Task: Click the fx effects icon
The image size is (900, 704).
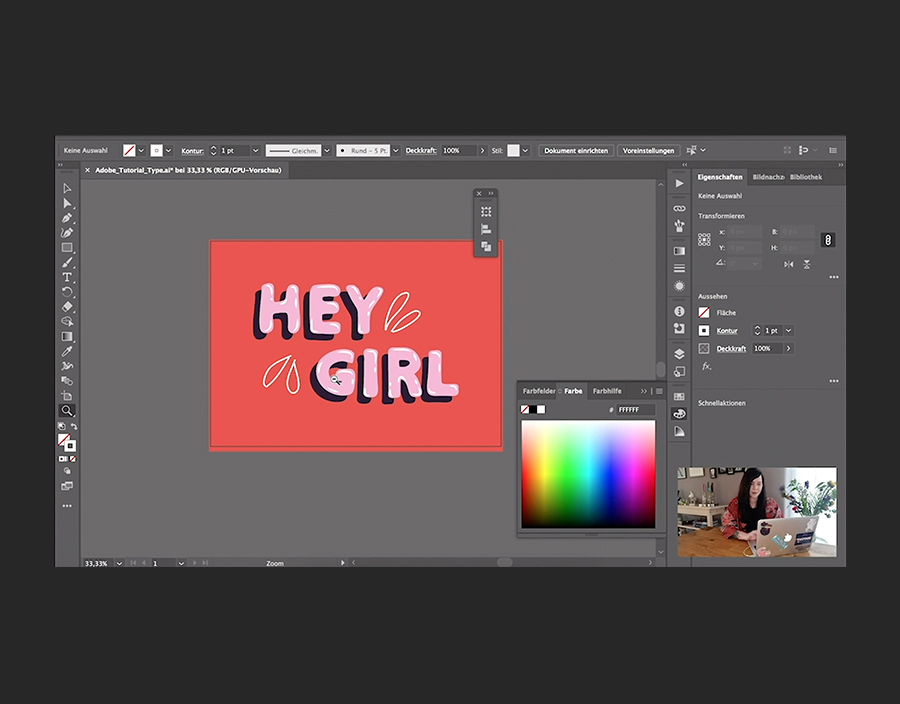Action: (x=707, y=366)
